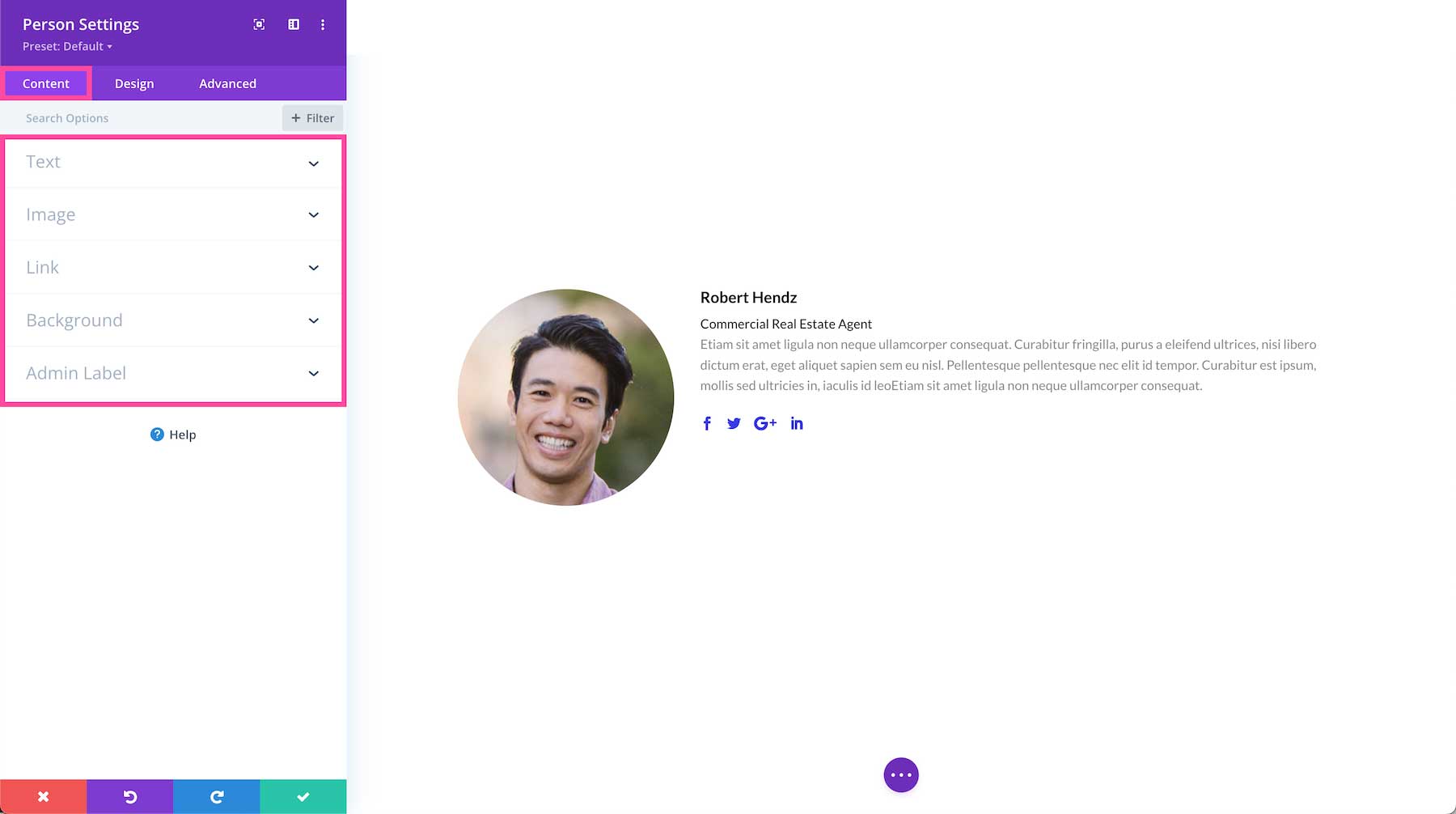Expand the Image section

point(172,214)
